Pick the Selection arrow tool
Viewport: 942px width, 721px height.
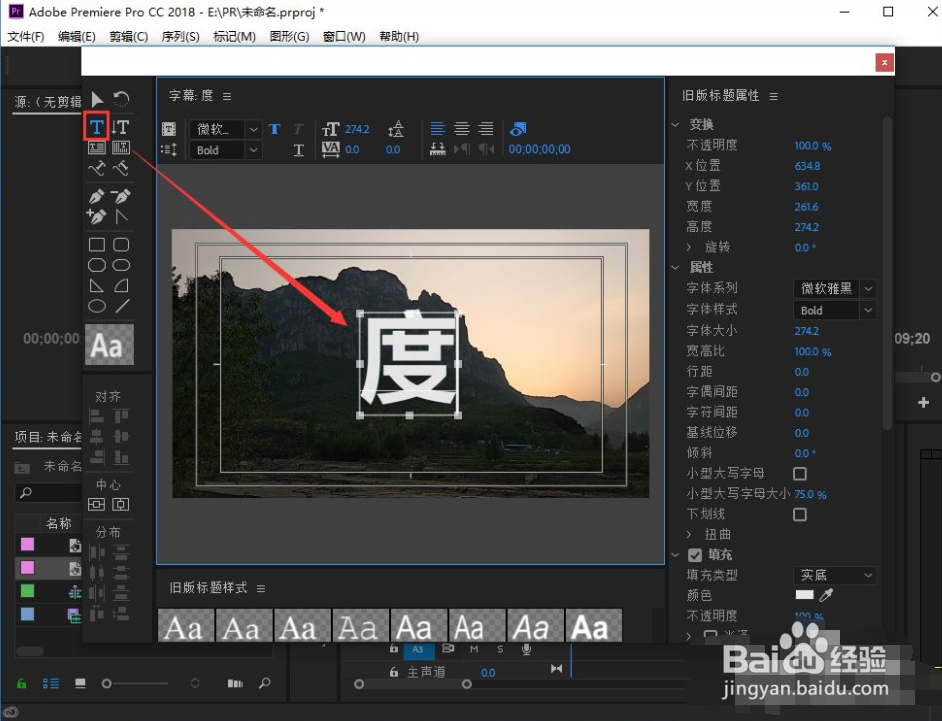point(96,99)
